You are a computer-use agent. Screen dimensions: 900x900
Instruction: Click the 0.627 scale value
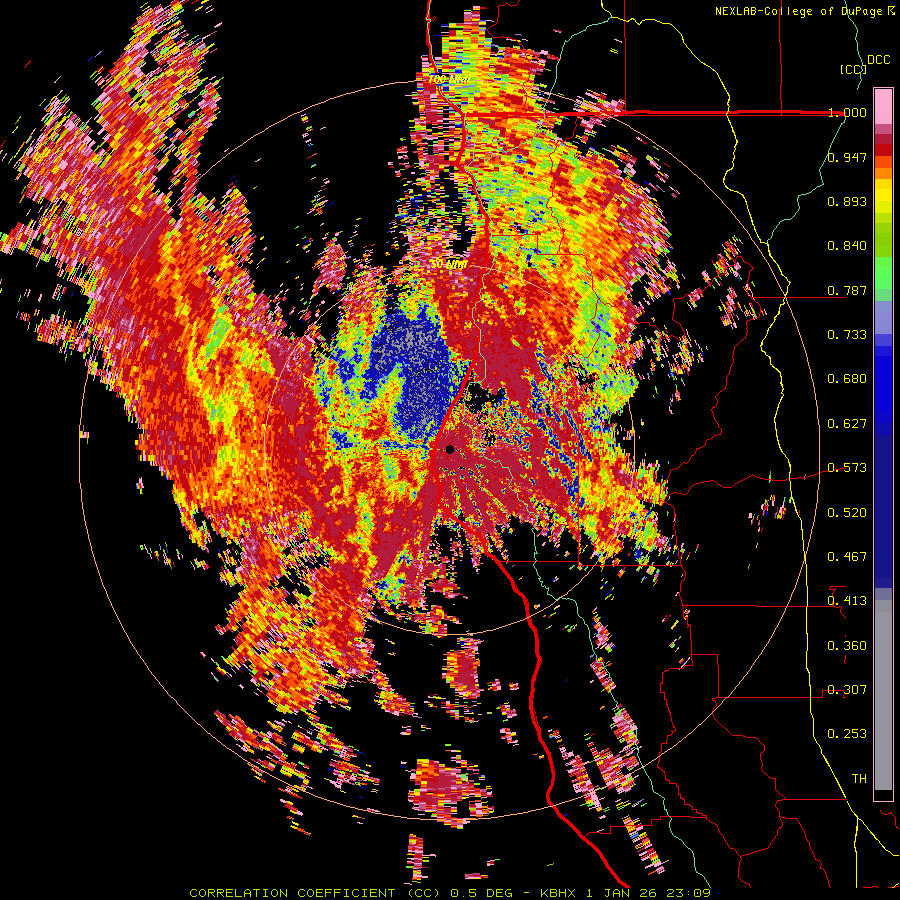(847, 424)
